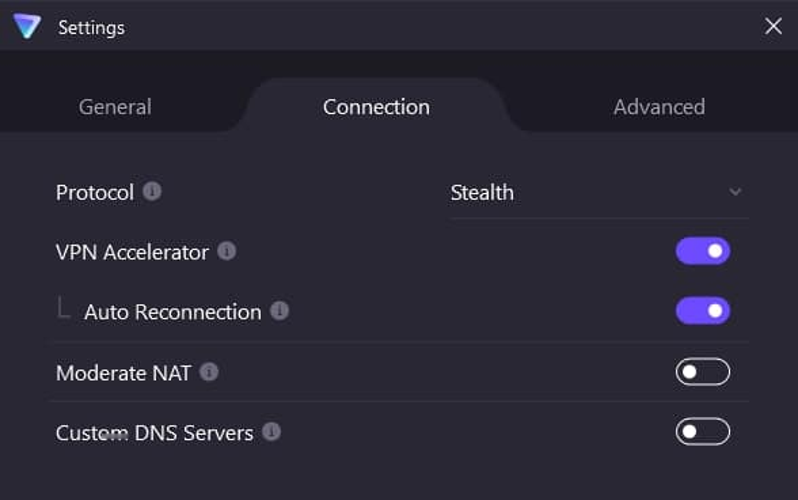Click the Custom DNS Servers label
Screen dimensions: 798x500
[x=154, y=433]
